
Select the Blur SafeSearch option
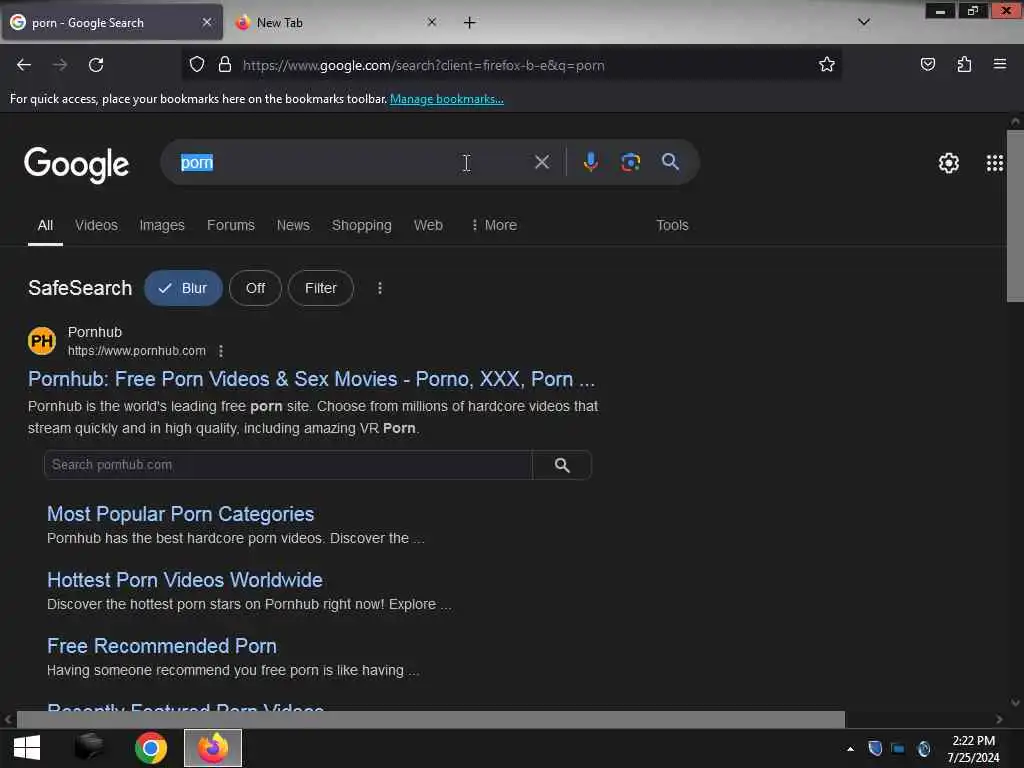pos(184,288)
